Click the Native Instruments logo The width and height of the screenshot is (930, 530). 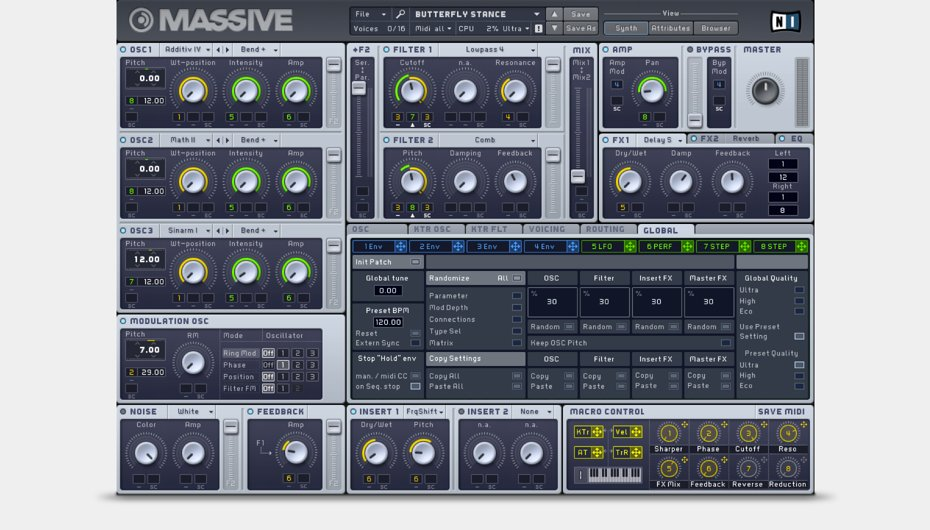click(x=785, y=21)
